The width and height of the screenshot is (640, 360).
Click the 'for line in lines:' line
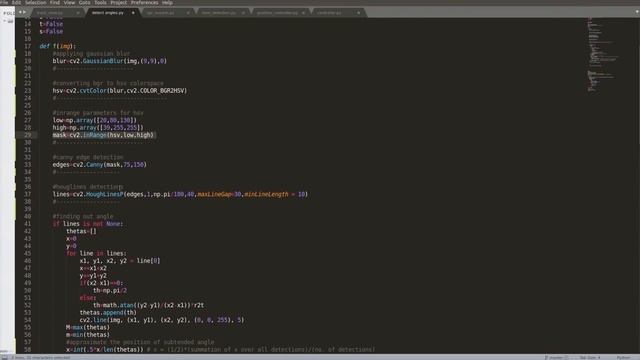(96, 253)
